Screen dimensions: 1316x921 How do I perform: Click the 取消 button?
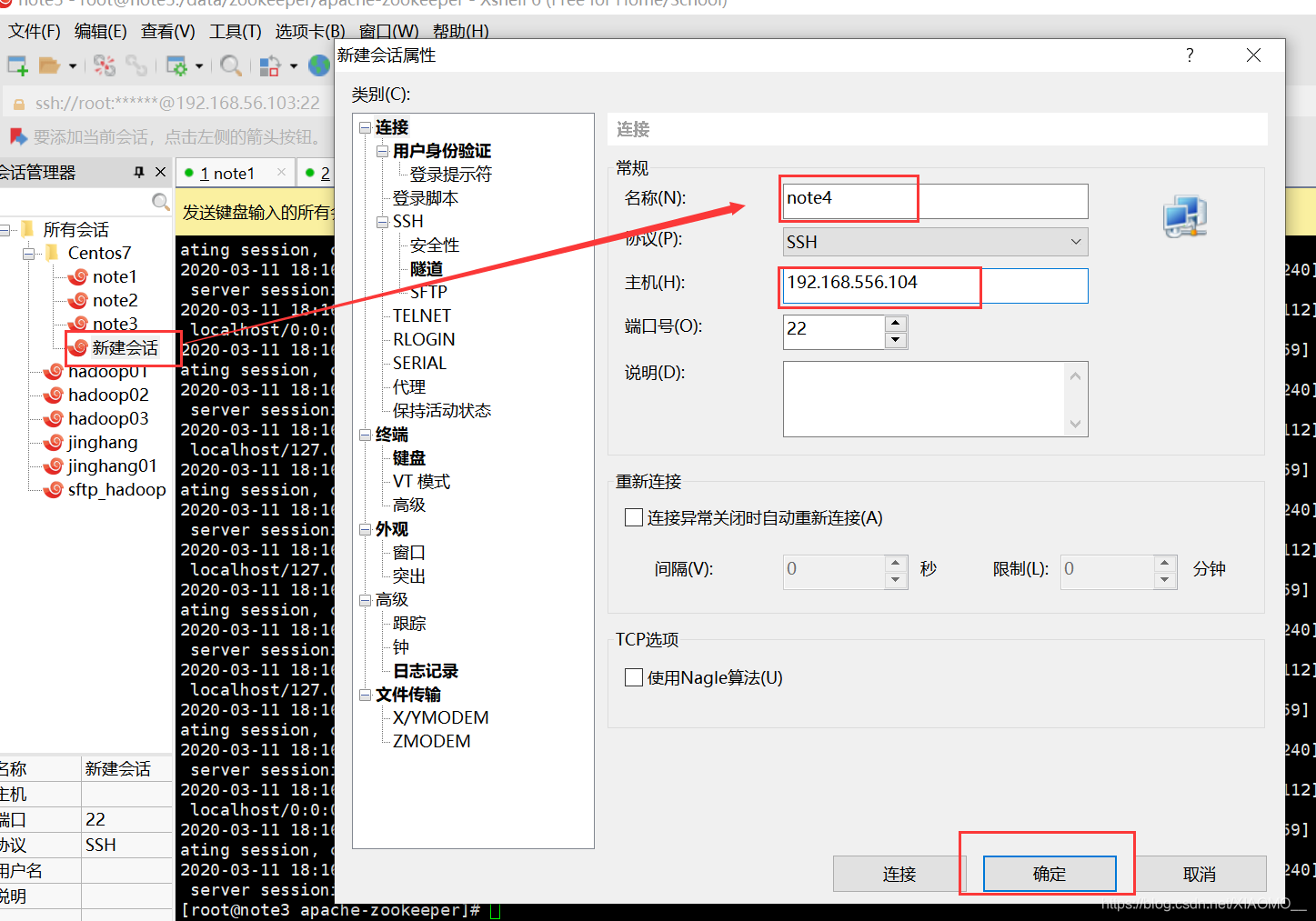(1200, 874)
